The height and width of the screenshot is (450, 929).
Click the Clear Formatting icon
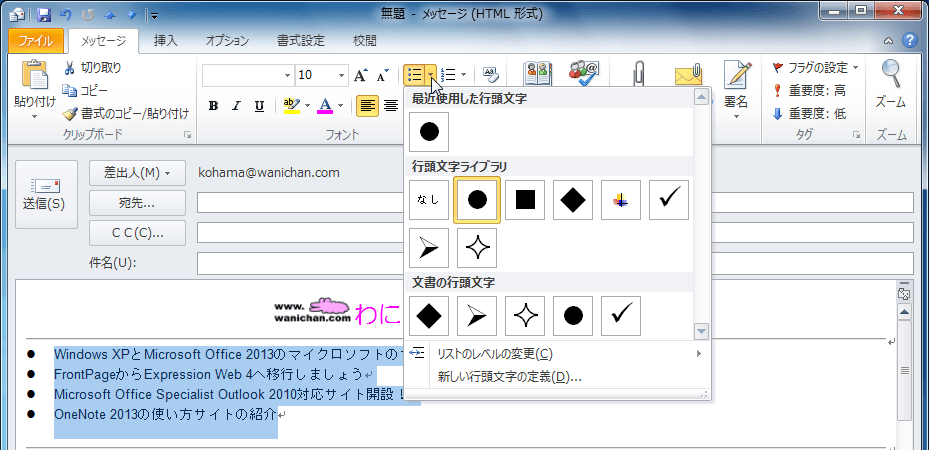tap(491, 75)
